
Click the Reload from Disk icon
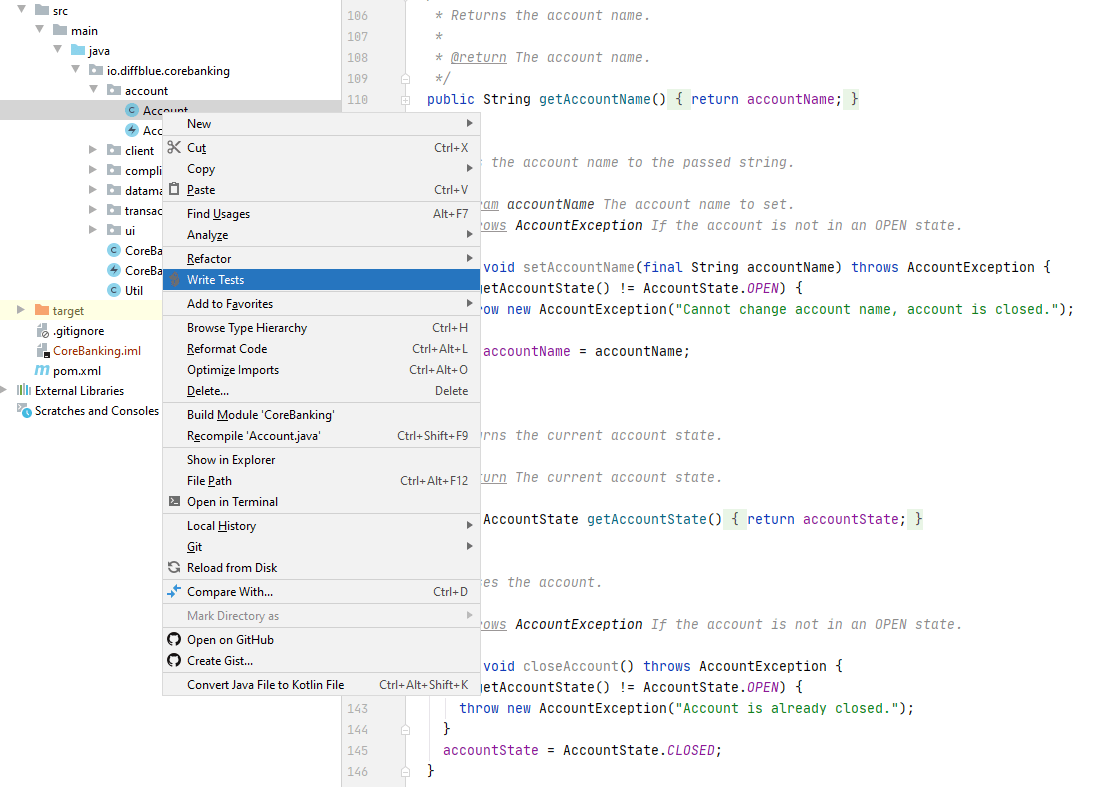point(174,567)
